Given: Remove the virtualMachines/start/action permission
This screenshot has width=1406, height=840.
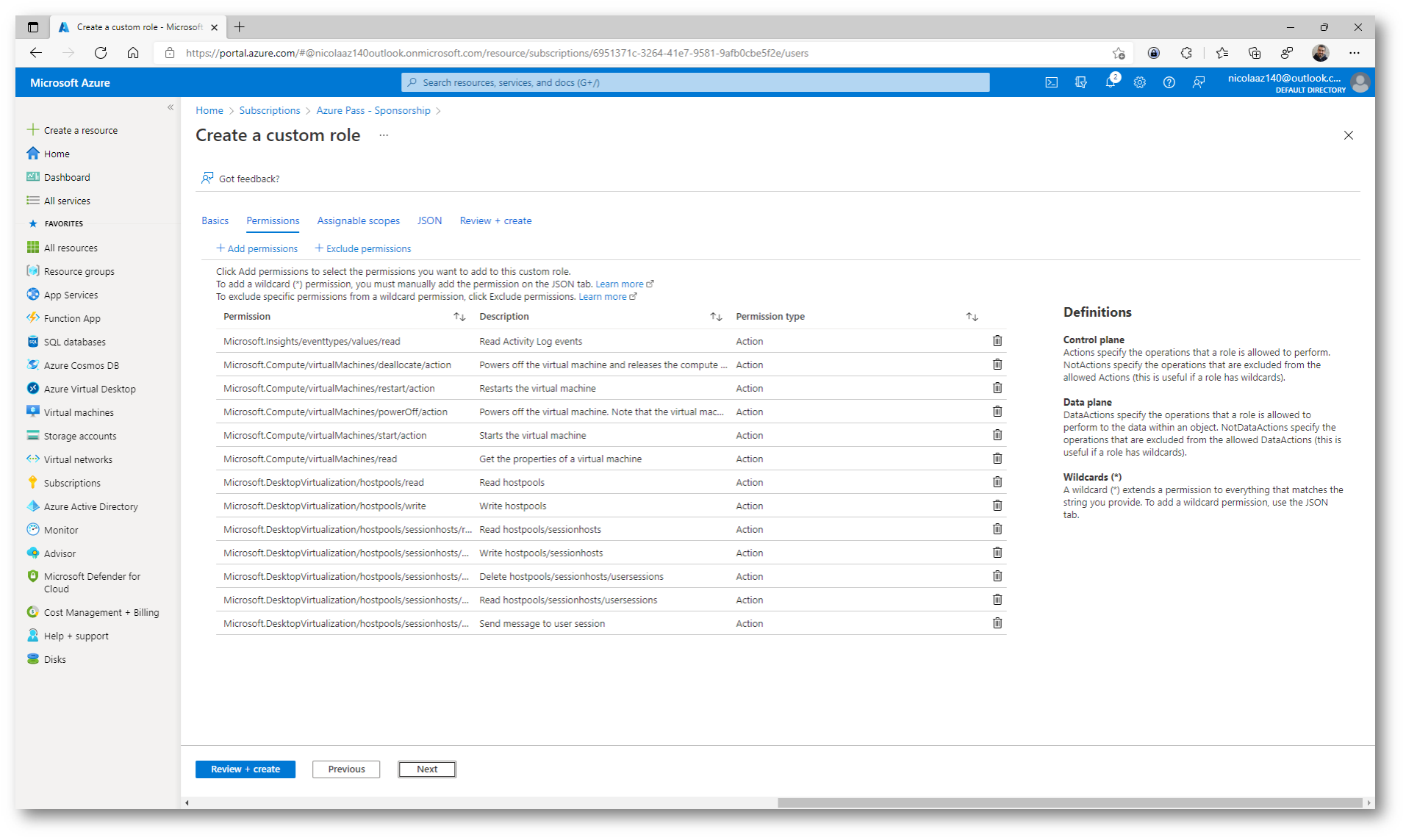Looking at the screenshot, I should [997, 435].
